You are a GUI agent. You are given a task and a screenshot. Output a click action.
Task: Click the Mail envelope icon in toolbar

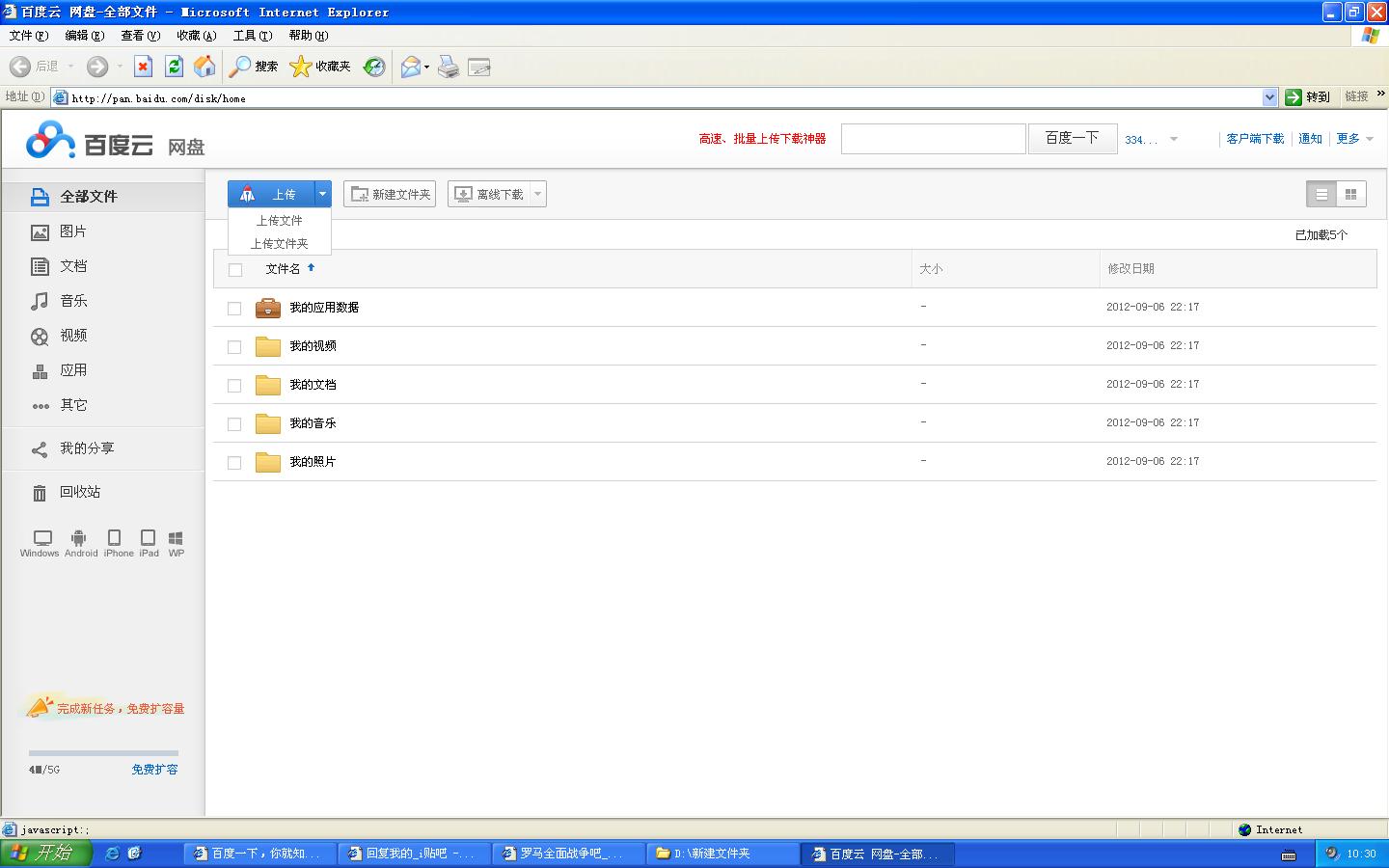411,67
